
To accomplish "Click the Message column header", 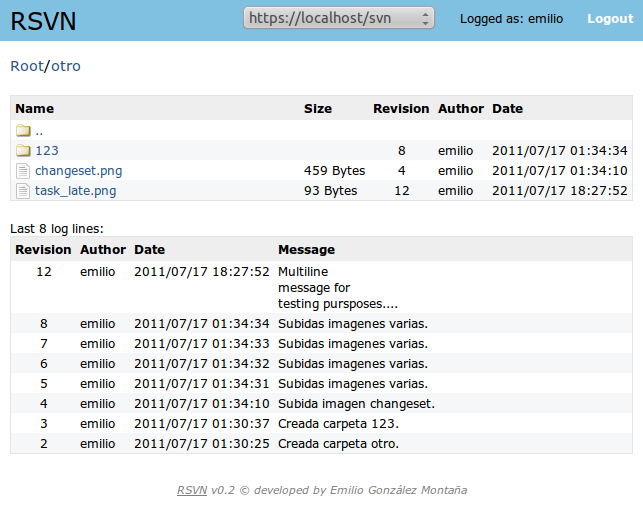I will 306,250.
